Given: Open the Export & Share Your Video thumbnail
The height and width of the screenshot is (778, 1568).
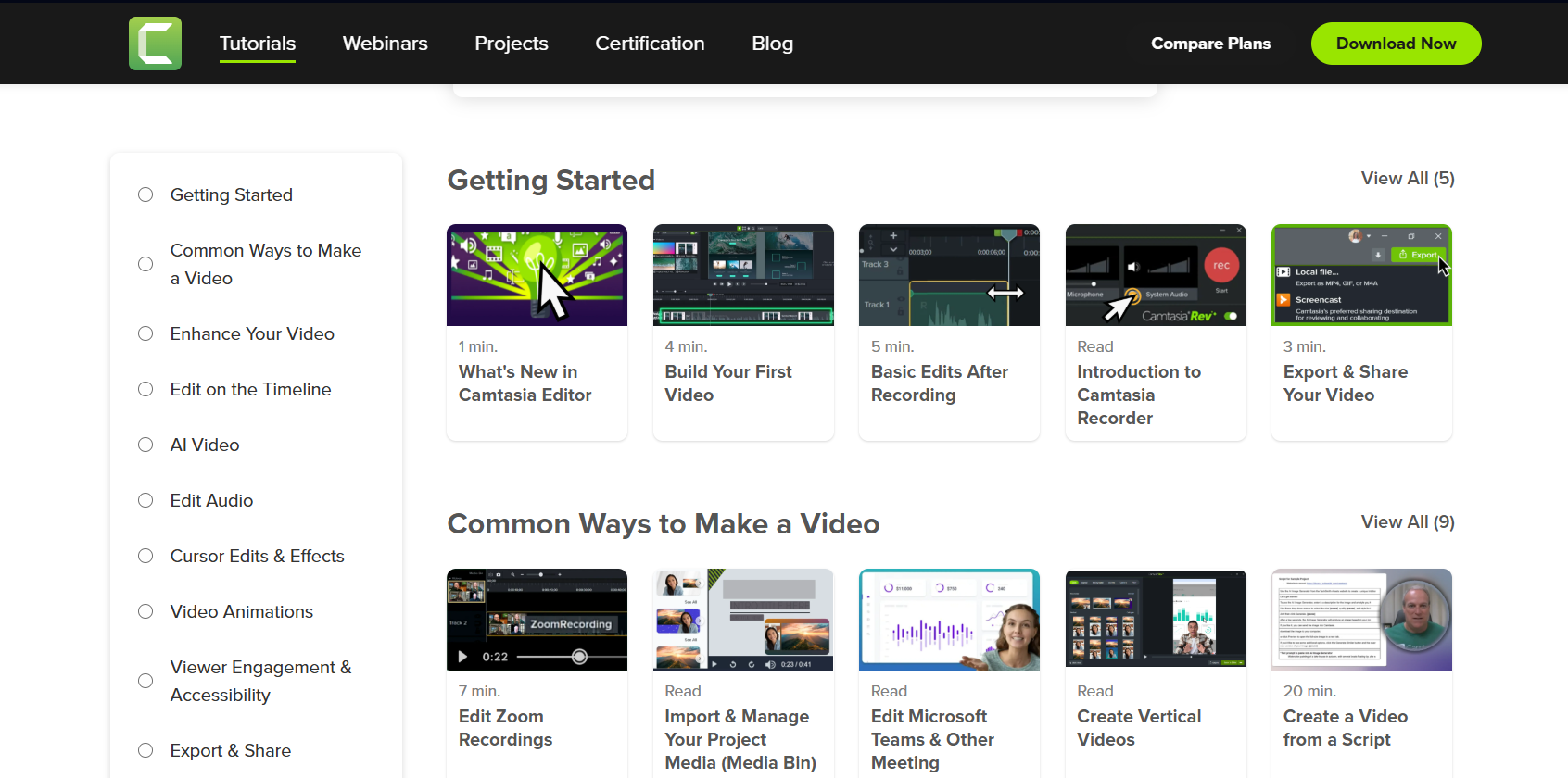Looking at the screenshot, I should (1361, 275).
